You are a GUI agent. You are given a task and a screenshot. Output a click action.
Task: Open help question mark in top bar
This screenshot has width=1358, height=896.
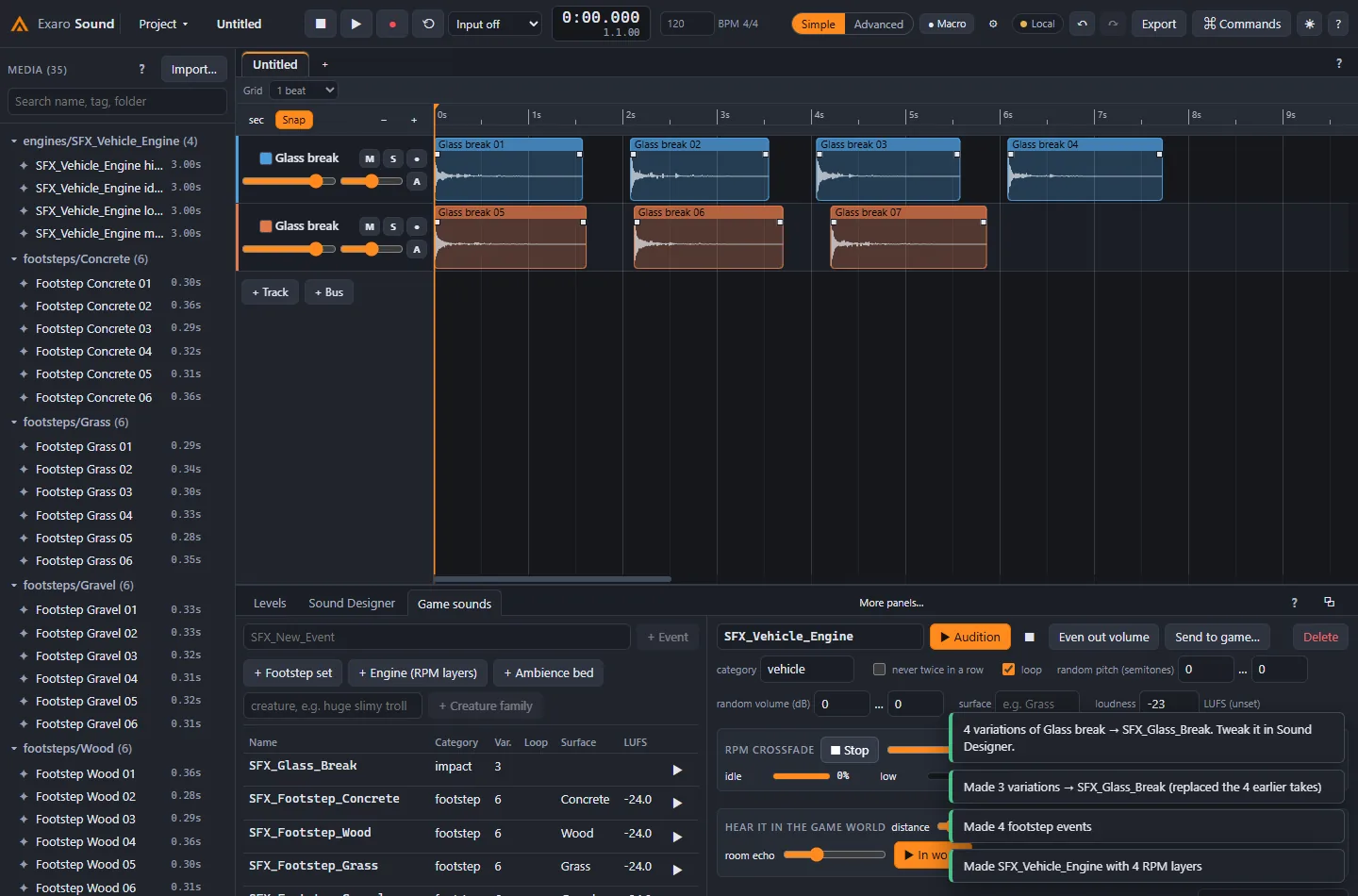pyautogui.click(x=1338, y=24)
